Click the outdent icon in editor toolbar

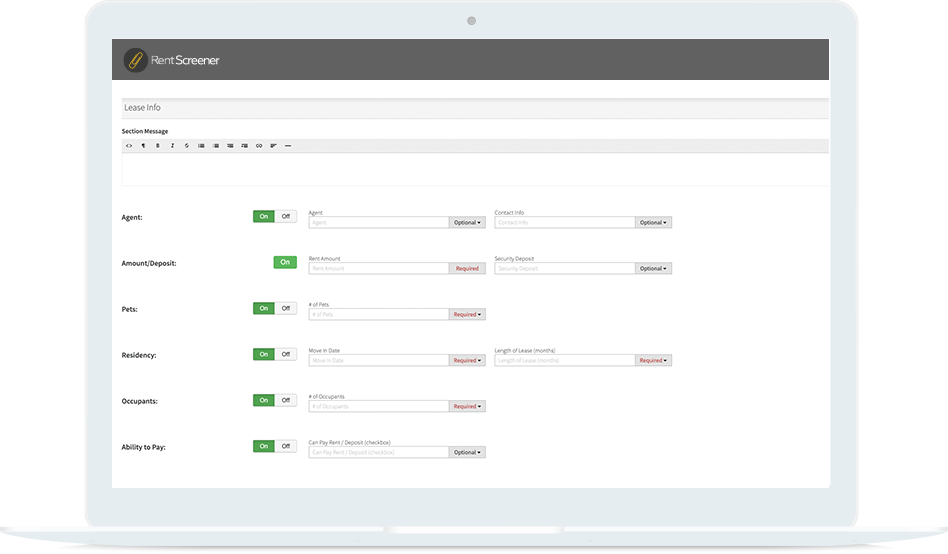point(230,146)
